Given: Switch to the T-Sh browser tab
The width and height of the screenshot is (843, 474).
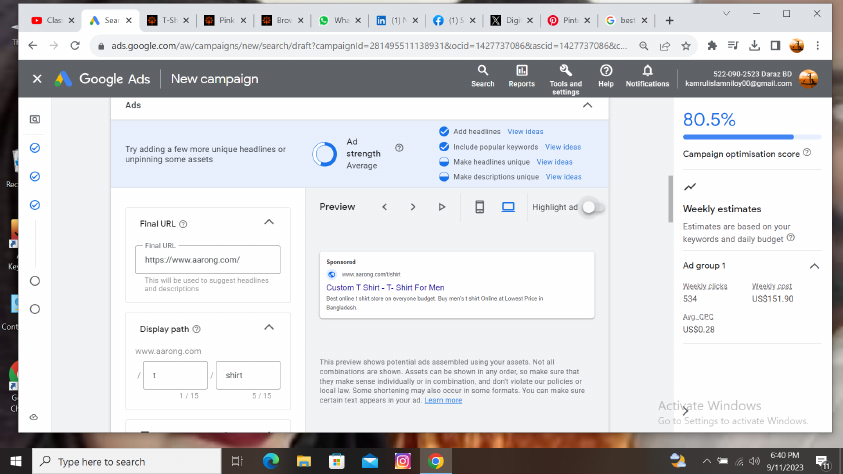Looking at the screenshot, I should 168,20.
